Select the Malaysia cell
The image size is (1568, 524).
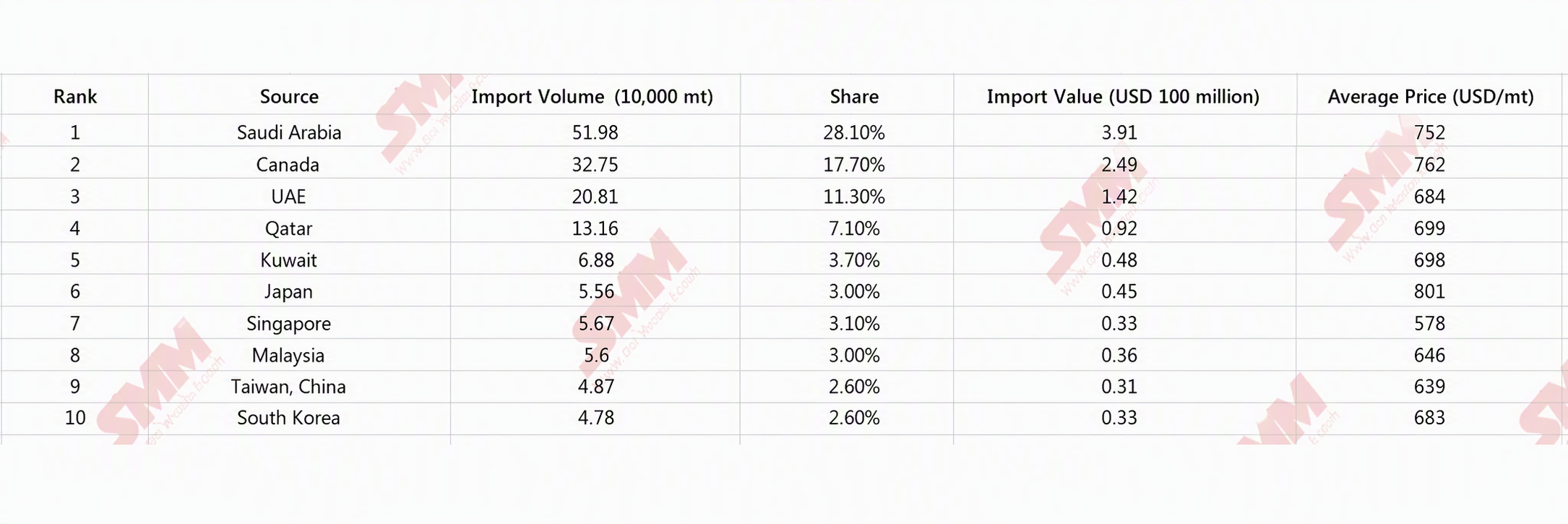pyautogui.click(x=288, y=356)
